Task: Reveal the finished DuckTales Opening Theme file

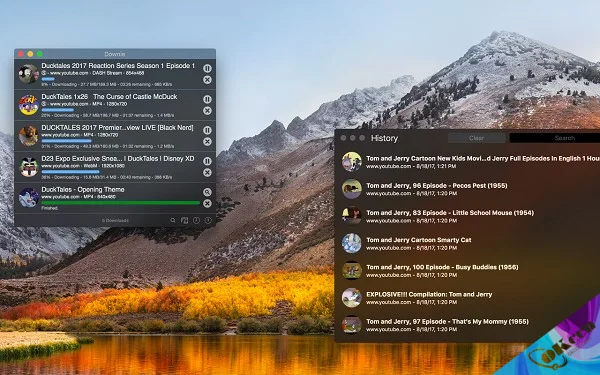Action: [207, 192]
